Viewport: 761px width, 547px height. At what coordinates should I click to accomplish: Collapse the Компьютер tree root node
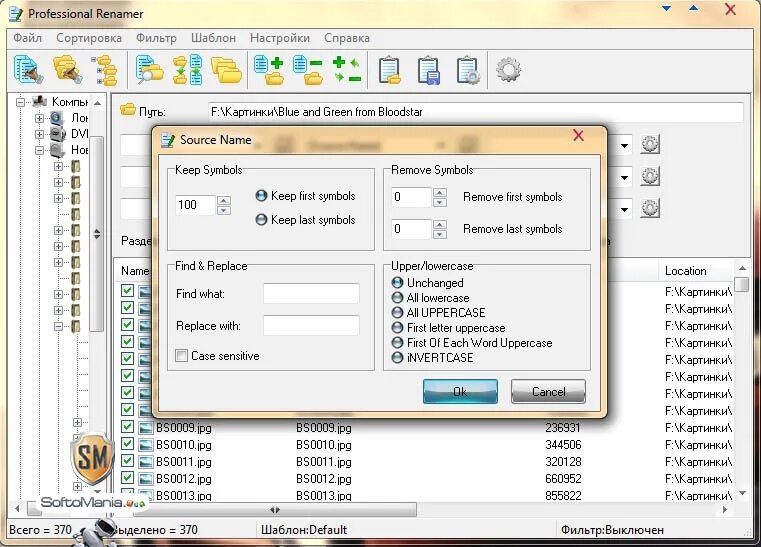click(20, 102)
